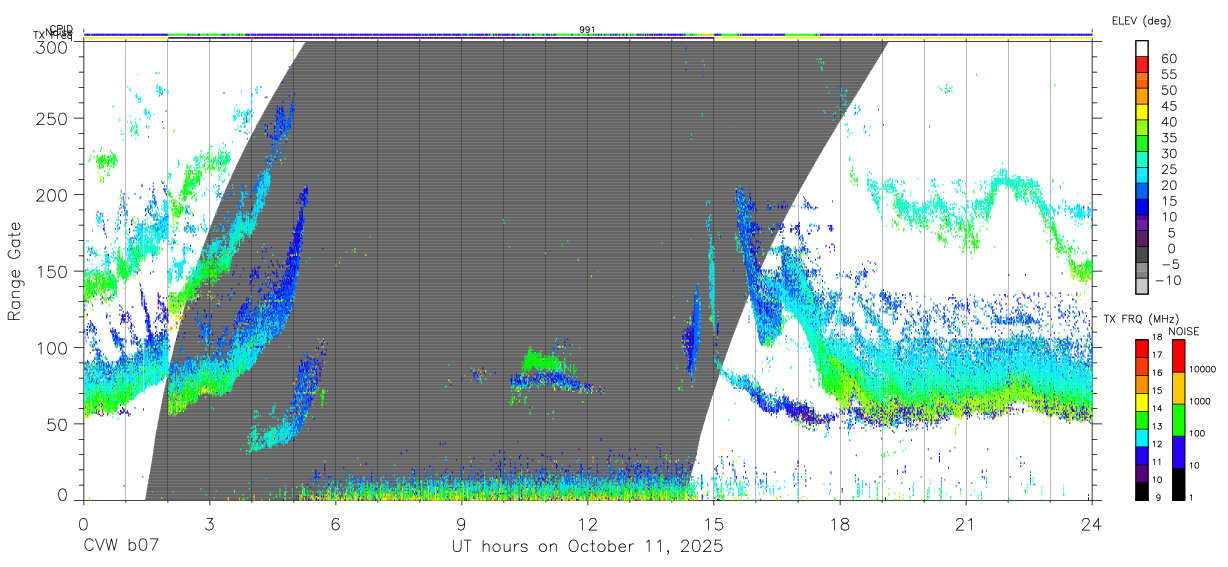Select the green NOISE swatch between 100 and 1000
The width and height of the screenshot is (1228, 567).
[x=1179, y=419]
